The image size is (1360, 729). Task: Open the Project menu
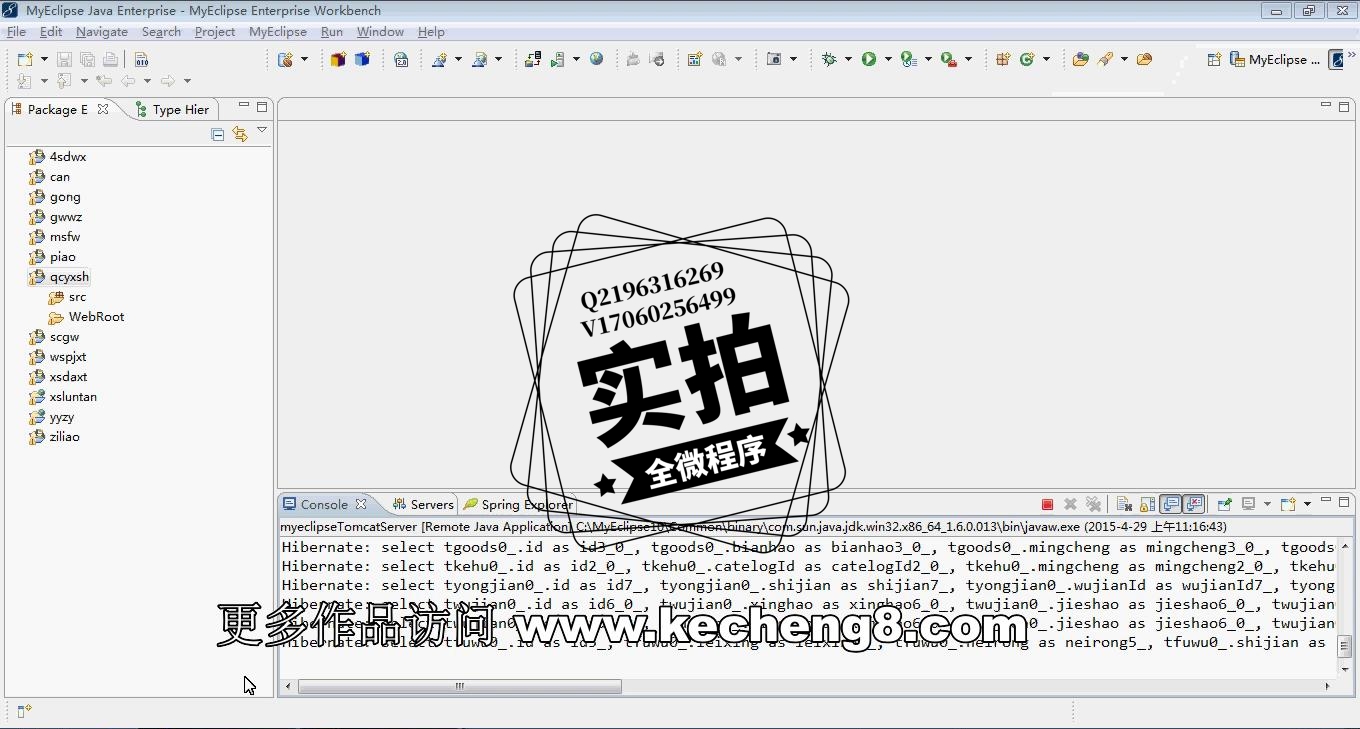[215, 32]
